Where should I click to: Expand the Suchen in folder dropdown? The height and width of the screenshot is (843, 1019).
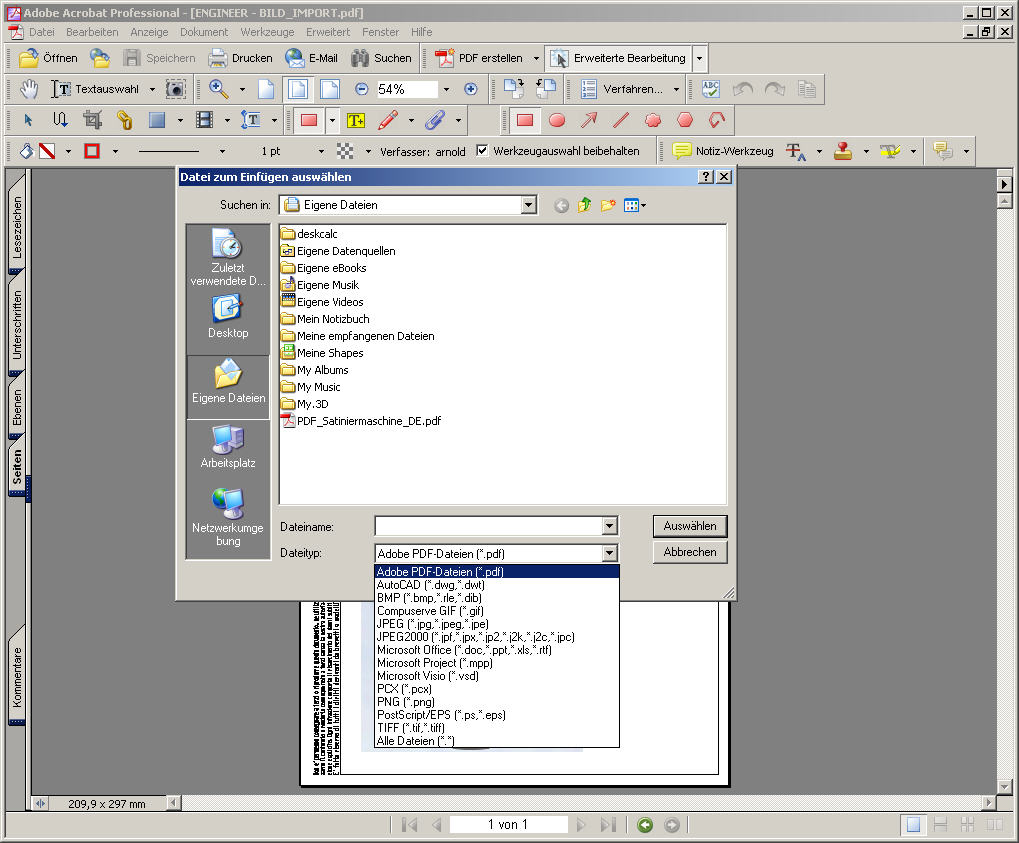528,205
